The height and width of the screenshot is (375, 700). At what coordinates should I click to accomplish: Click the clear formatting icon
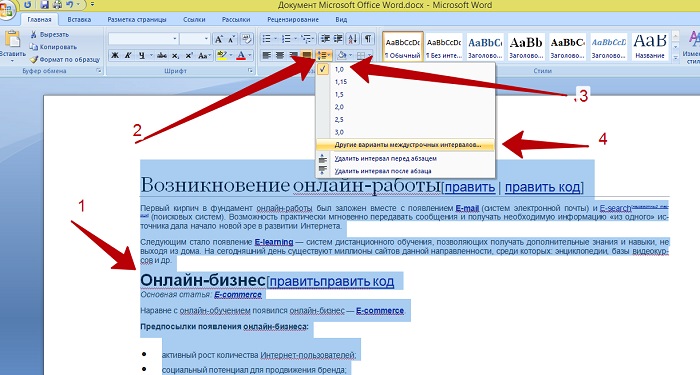pyautogui.click(x=246, y=39)
